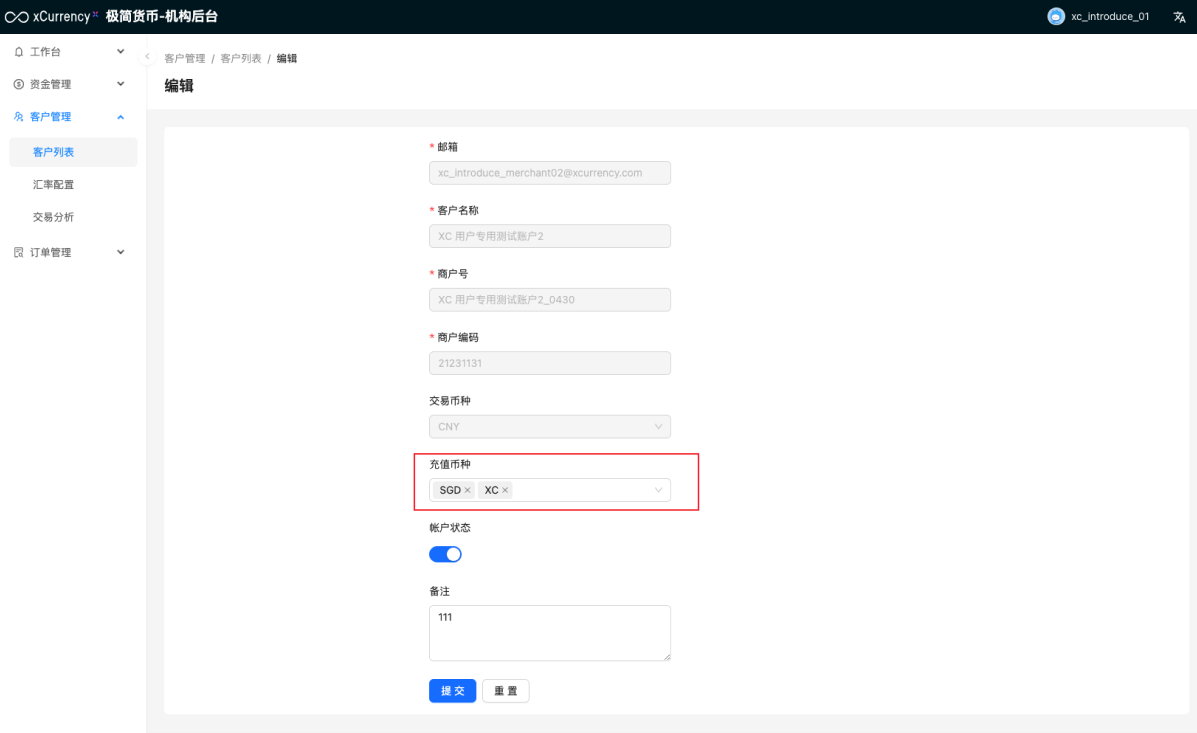Open 汇率配置 in the sidebar
The width and height of the screenshot is (1197, 733).
(x=53, y=185)
